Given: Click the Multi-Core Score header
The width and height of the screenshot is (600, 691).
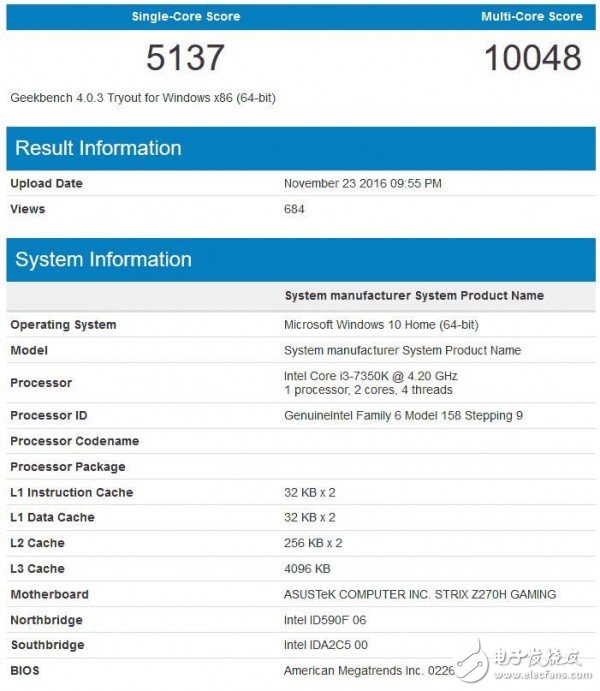Looking at the screenshot, I should click(x=531, y=17).
